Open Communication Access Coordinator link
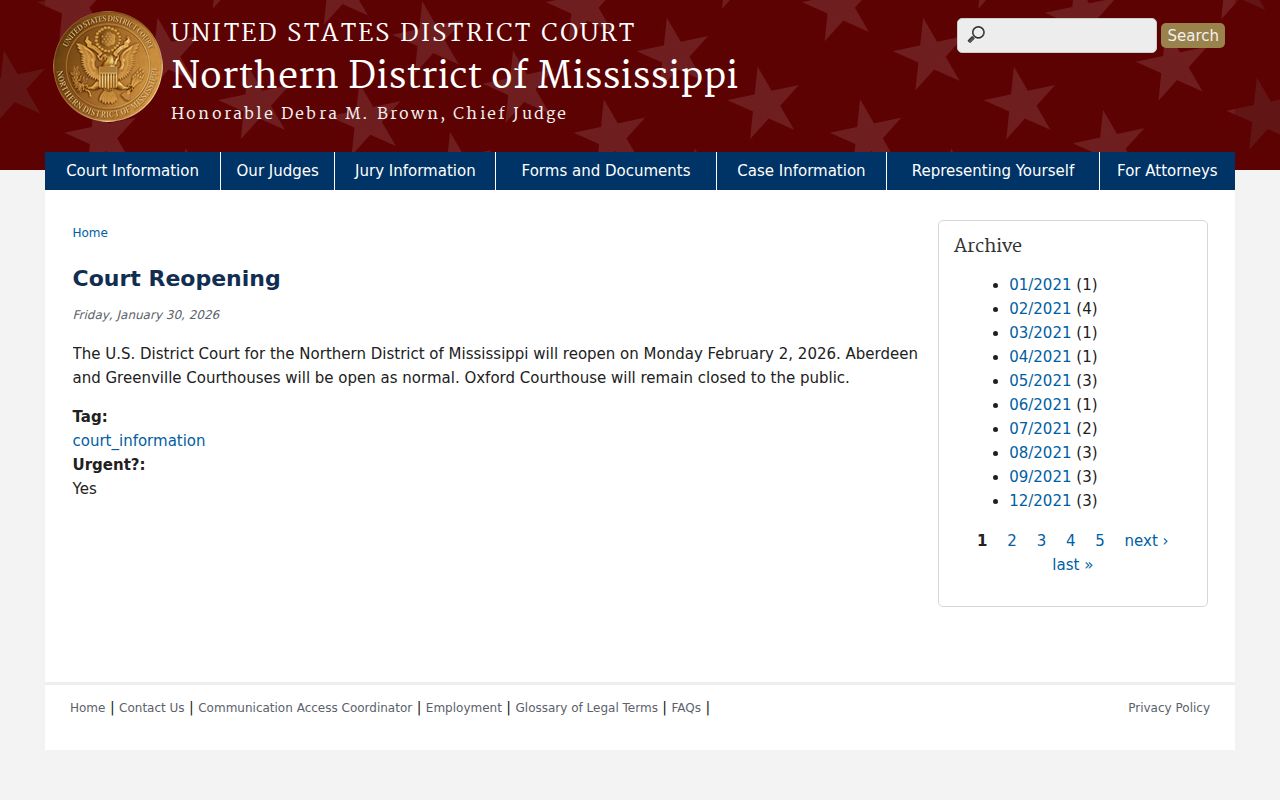The height and width of the screenshot is (800, 1280). [305, 708]
